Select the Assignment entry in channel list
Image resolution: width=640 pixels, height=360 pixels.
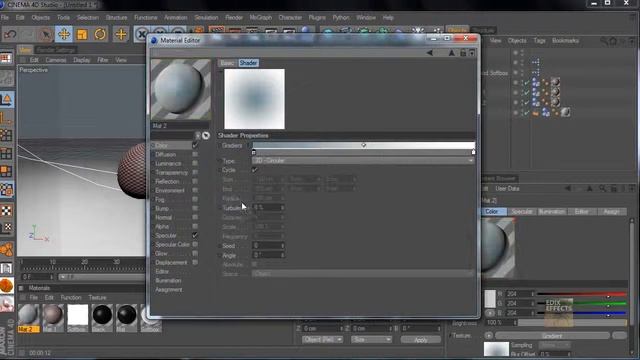coord(169,289)
